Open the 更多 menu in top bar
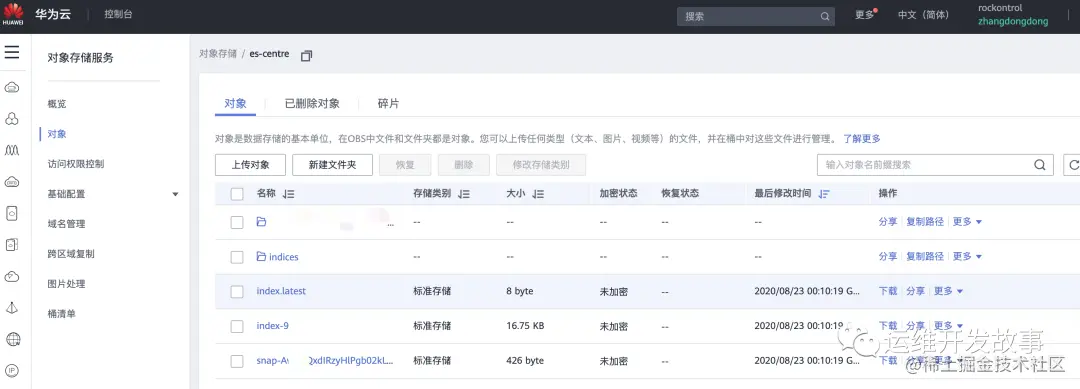This screenshot has height=389, width=1080. pyautogui.click(x=865, y=14)
